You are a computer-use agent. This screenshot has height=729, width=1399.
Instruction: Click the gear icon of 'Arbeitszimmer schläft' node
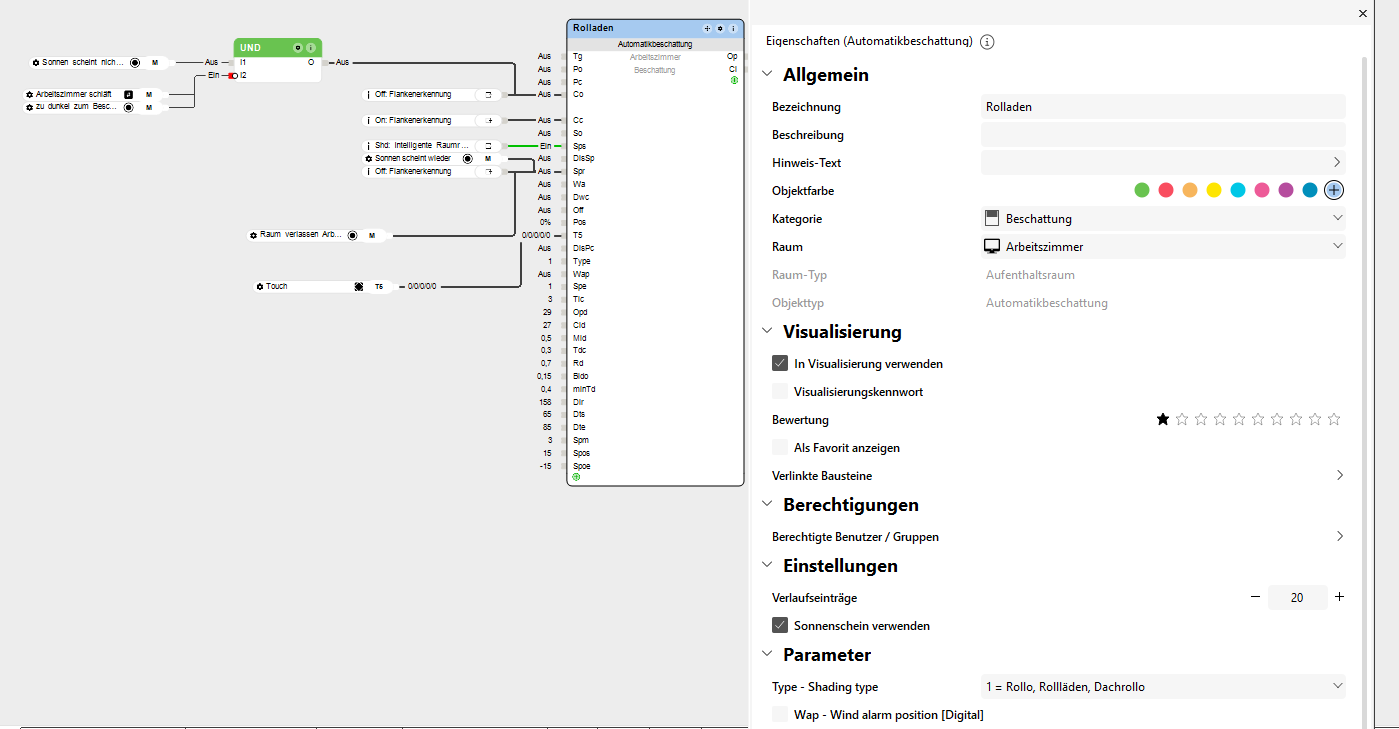[x=30, y=94]
